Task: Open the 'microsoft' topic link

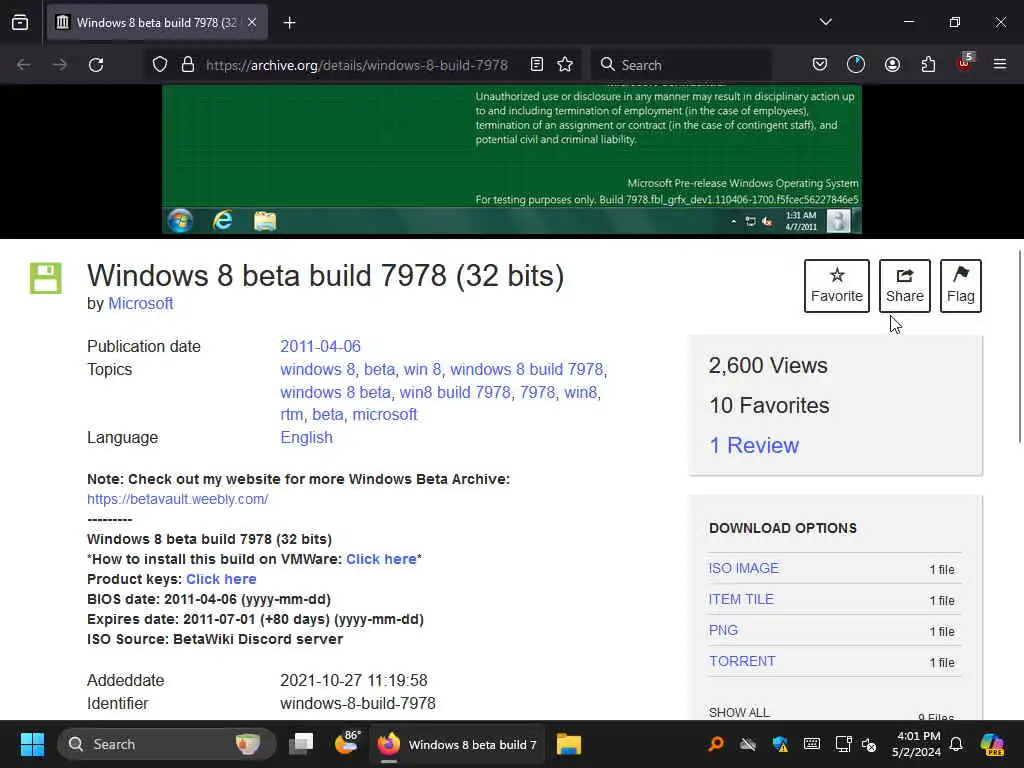Action: click(x=385, y=415)
